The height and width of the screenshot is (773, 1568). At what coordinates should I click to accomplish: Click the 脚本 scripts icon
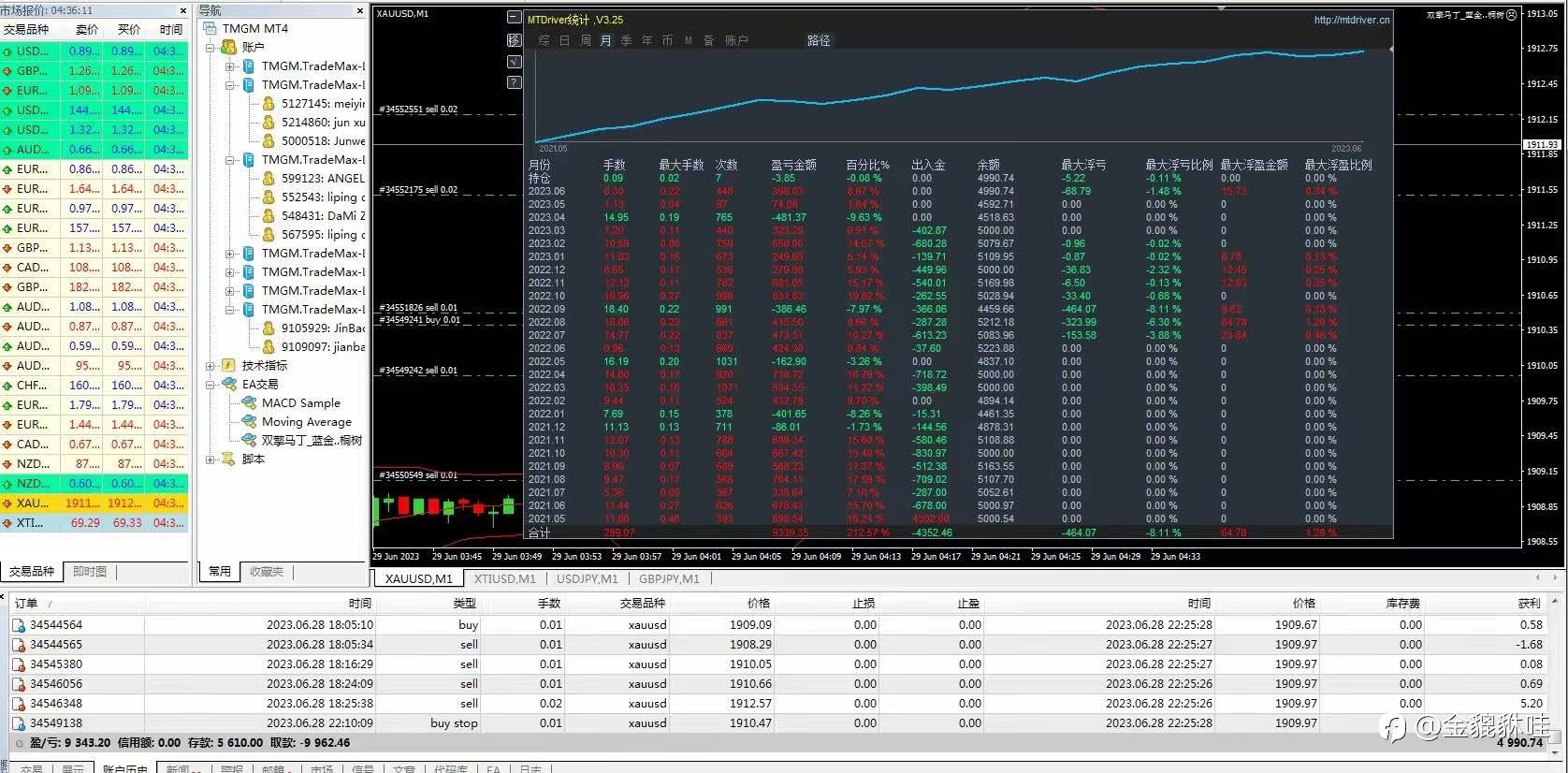pyautogui.click(x=228, y=459)
